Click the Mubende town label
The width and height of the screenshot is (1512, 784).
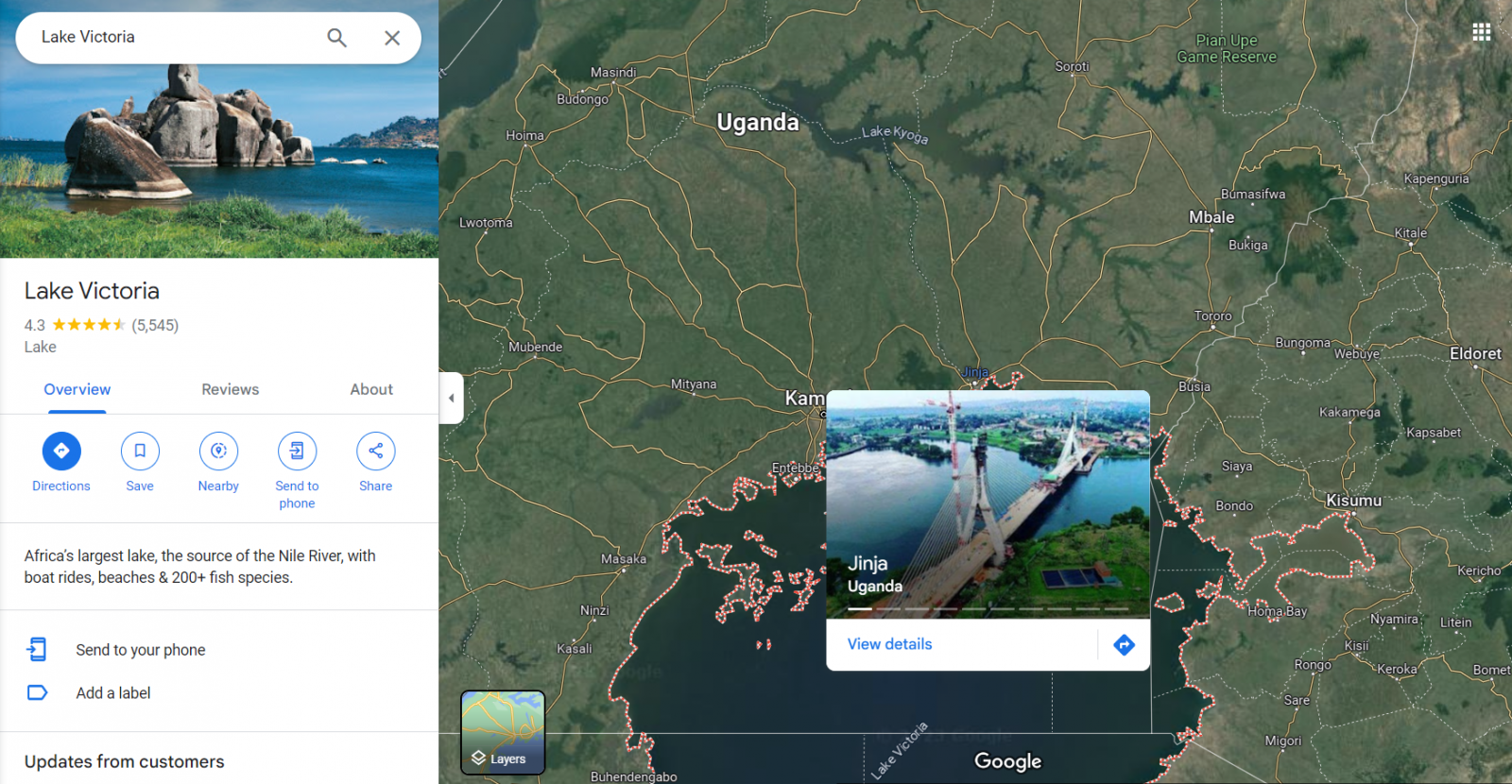coord(535,347)
